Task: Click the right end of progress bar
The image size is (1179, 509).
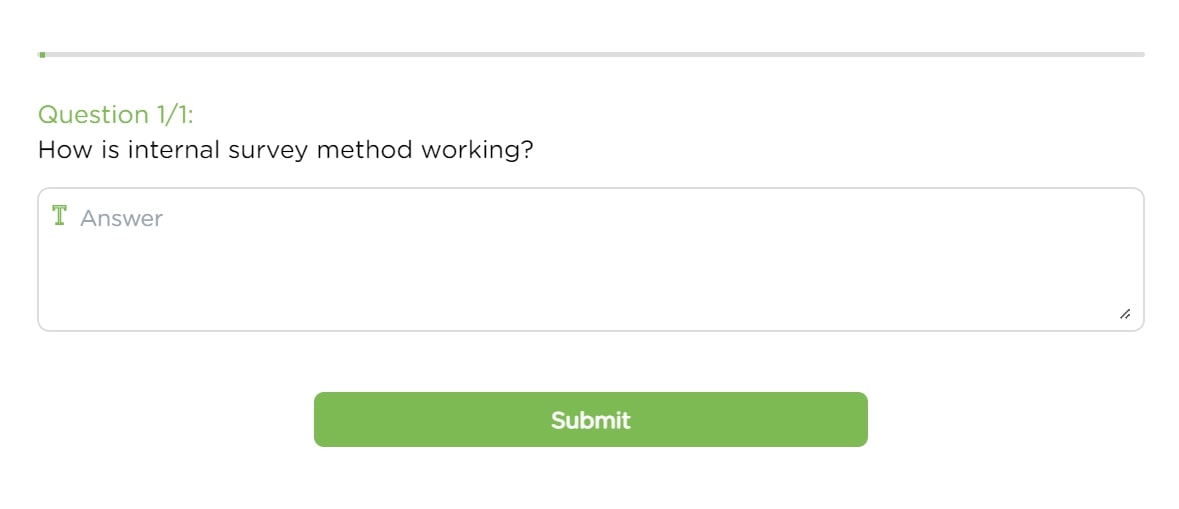Action: [1141, 54]
